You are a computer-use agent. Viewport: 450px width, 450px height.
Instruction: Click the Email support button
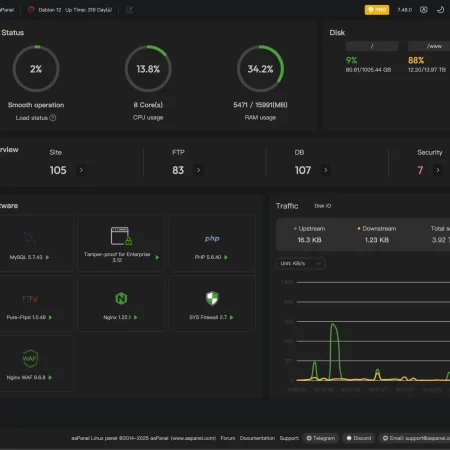(x=414, y=438)
